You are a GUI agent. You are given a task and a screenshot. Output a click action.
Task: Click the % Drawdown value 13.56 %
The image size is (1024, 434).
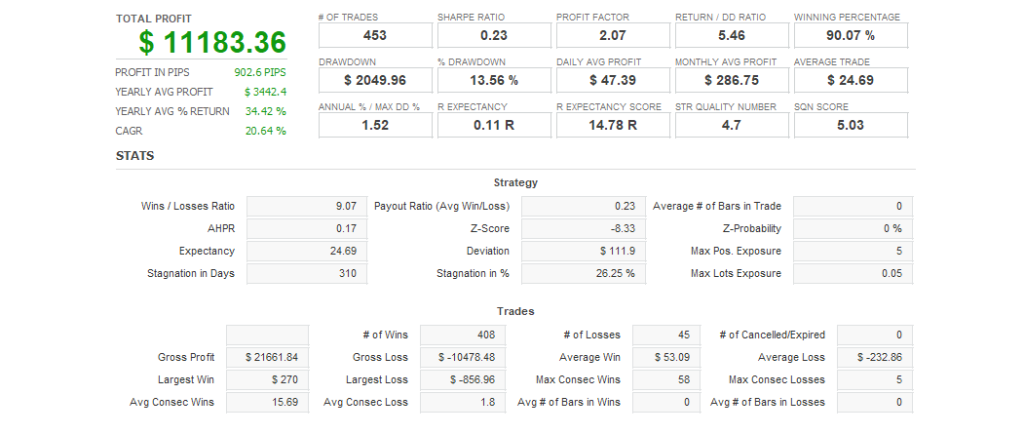tap(494, 80)
